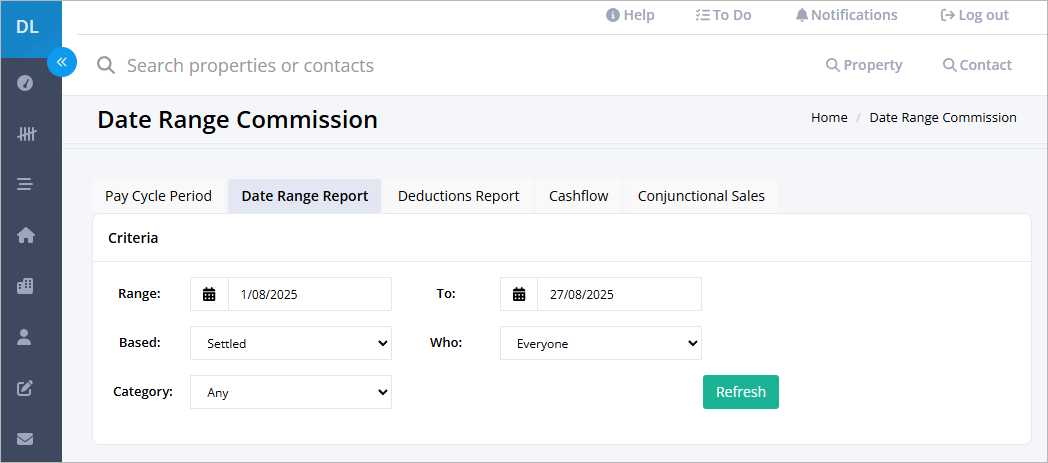The height and width of the screenshot is (463, 1048).
Task: Click the Date Range Commission page title
Action: click(x=237, y=120)
